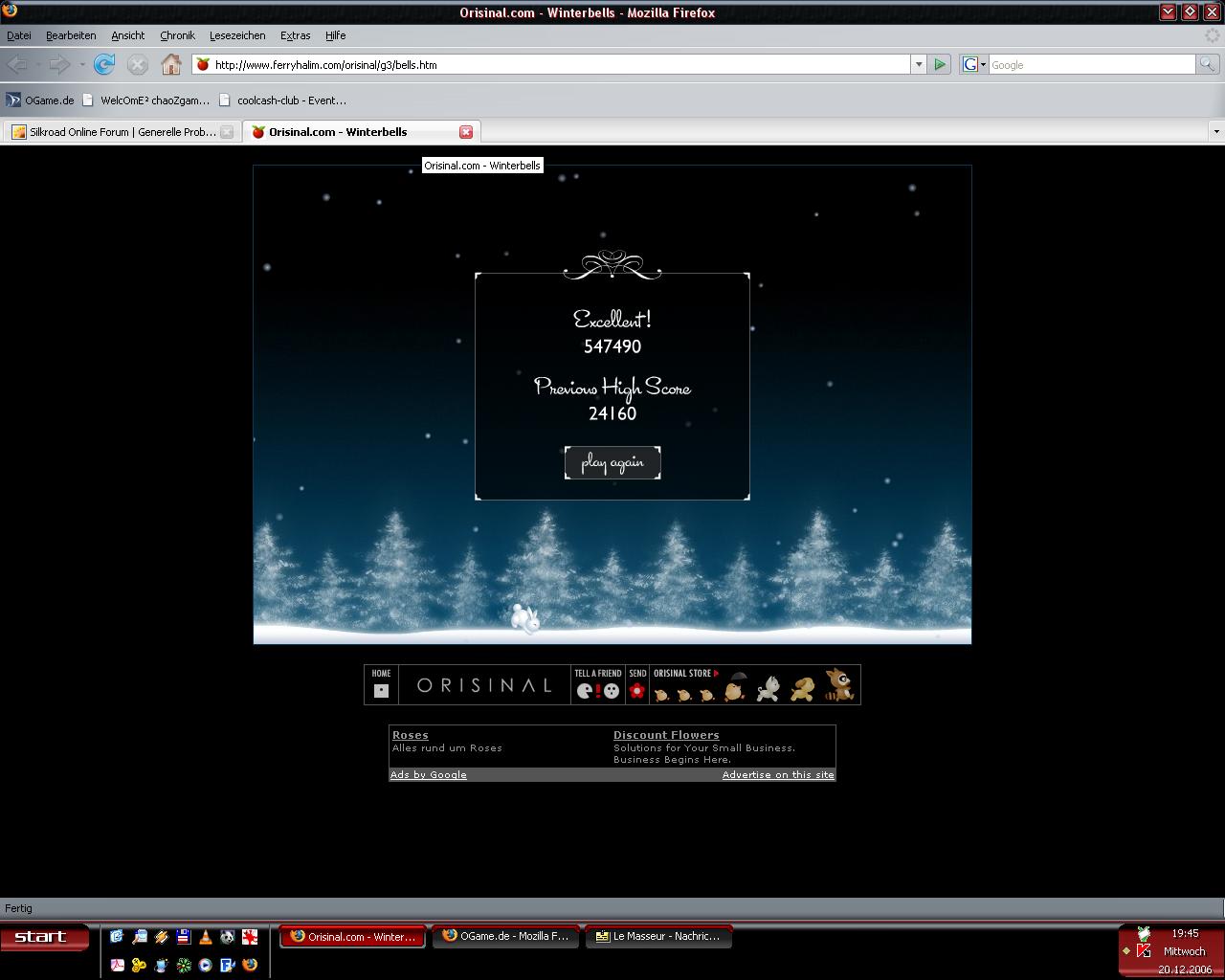
Task: Open the search engine selector dropdown
Action: (974, 64)
